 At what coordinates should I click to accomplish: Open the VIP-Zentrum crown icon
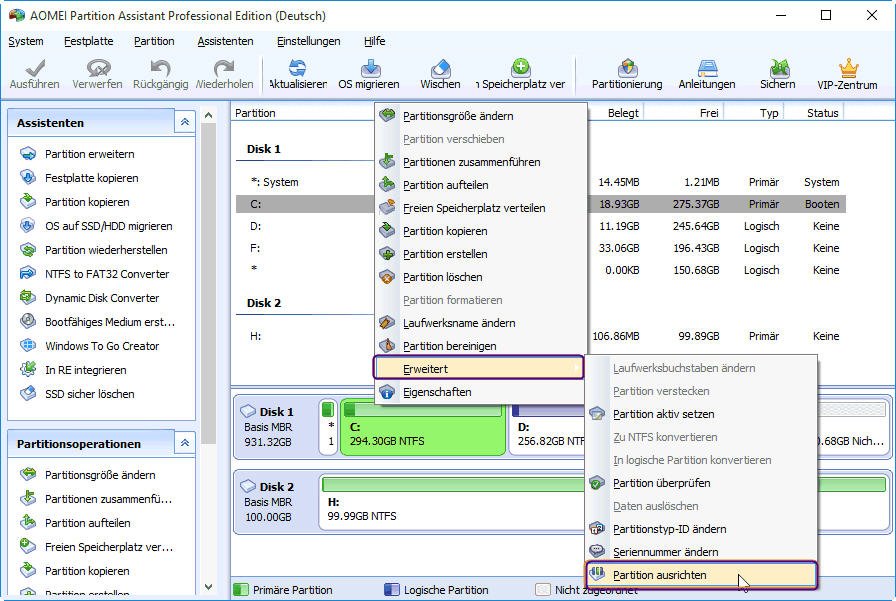point(849,68)
